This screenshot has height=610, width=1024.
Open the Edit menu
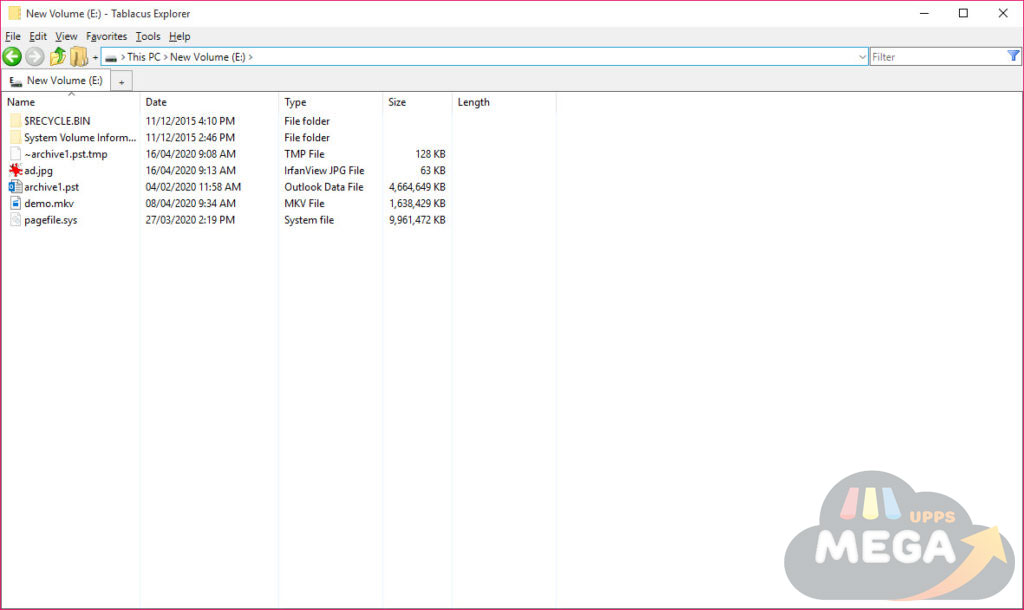(x=38, y=37)
